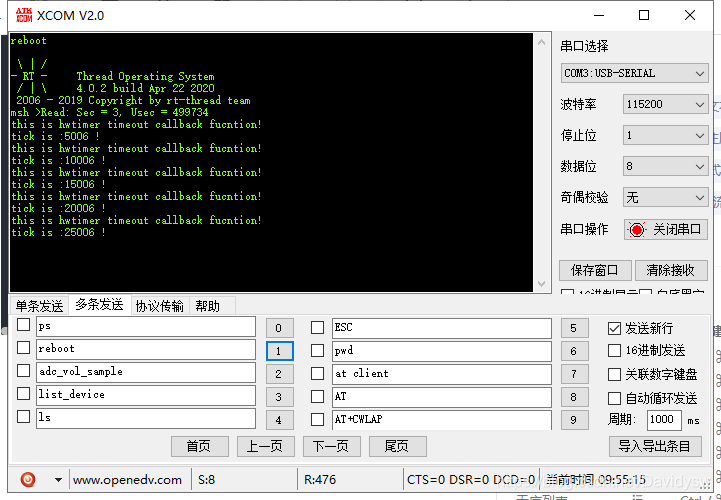Screen dimensions: 721x500
Task: Go to 上一页 previous page
Action: coord(266,446)
